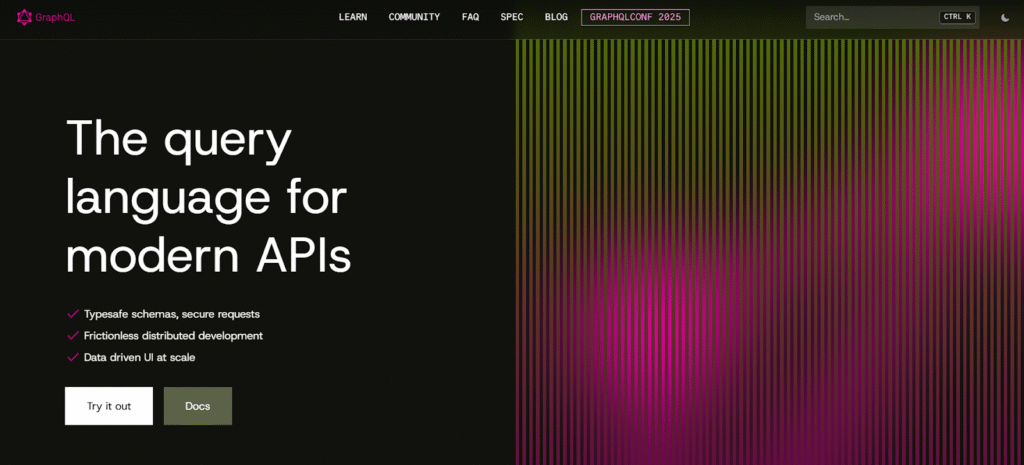Click the checkmark beside Data driven UI
This screenshot has width=1024, height=465.
pos(72,357)
